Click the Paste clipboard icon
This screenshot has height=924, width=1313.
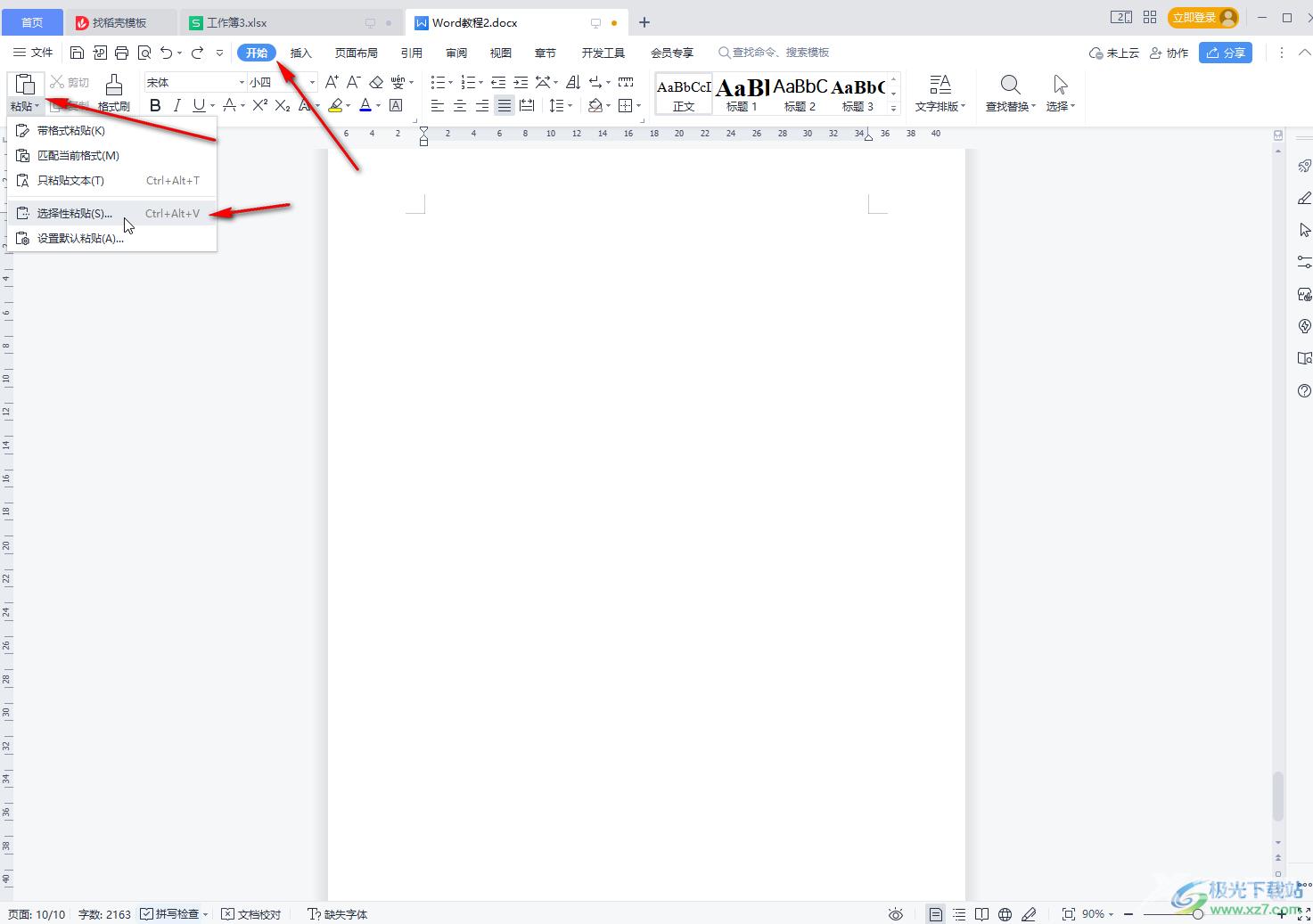pyautogui.click(x=25, y=85)
